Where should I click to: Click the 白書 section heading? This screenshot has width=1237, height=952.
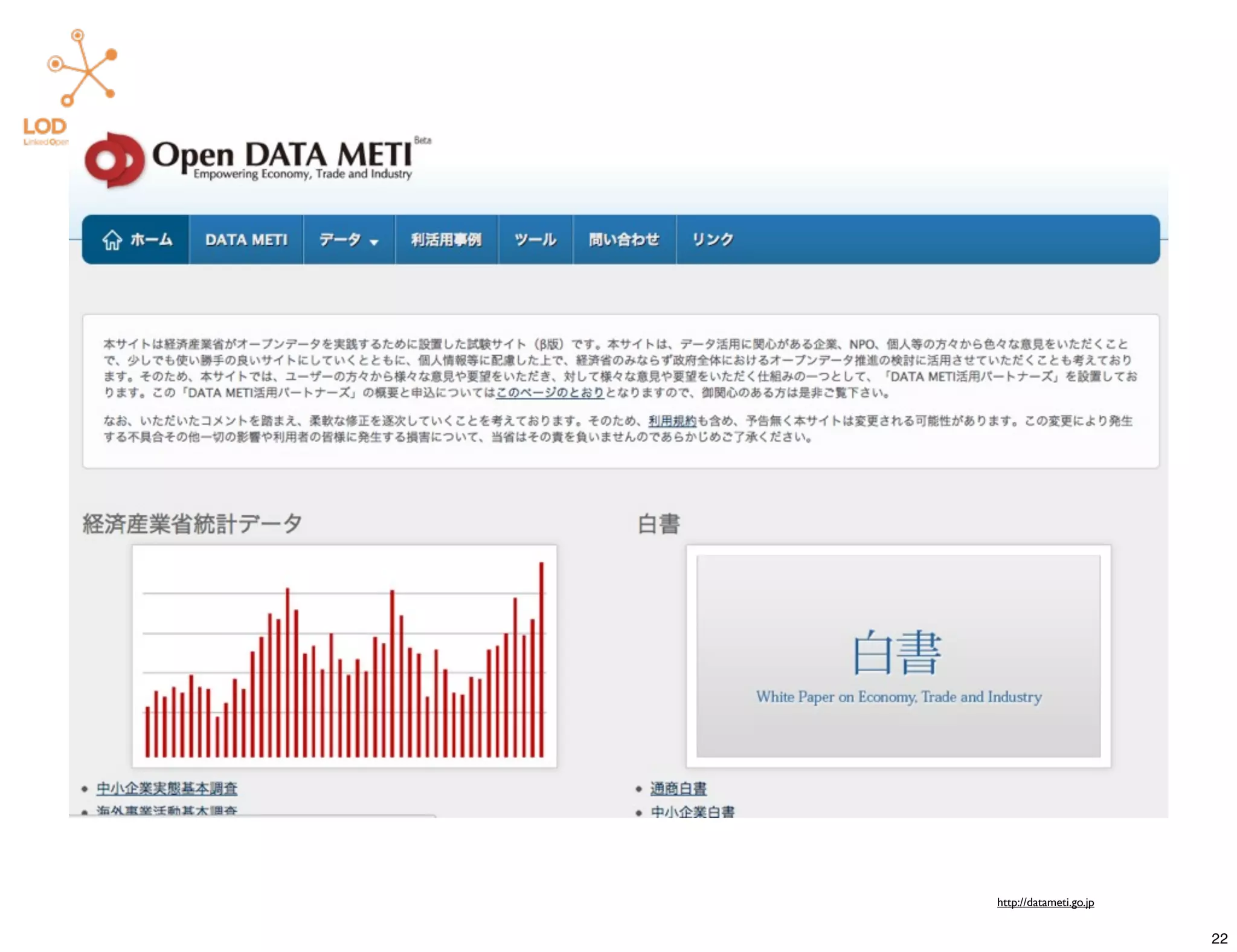click(659, 523)
